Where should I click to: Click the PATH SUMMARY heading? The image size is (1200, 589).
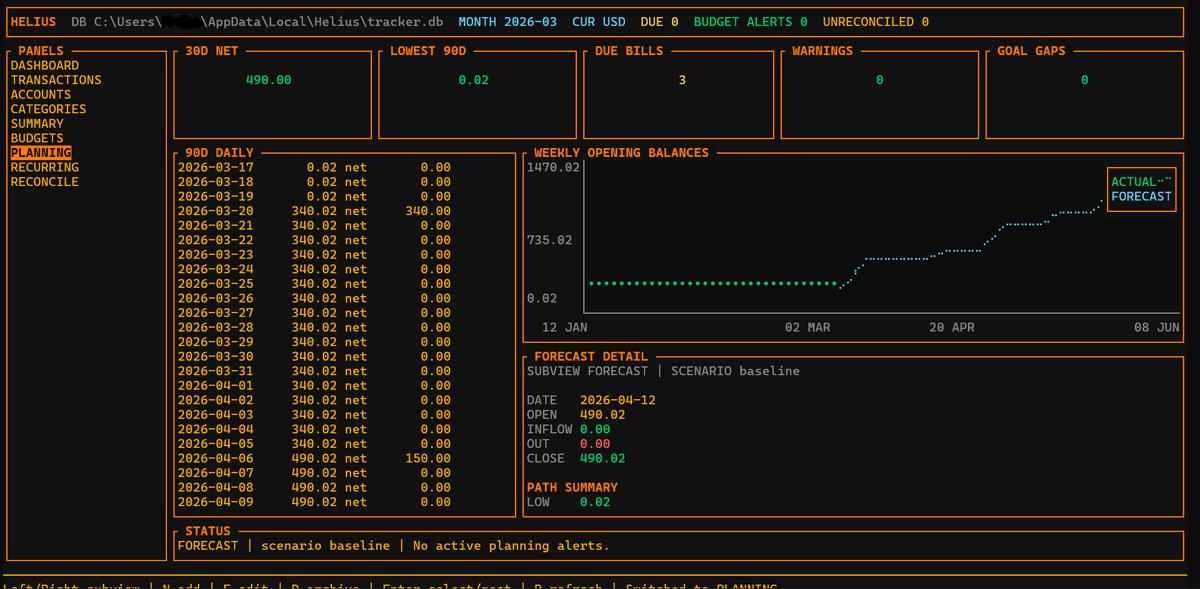click(x=572, y=487)
